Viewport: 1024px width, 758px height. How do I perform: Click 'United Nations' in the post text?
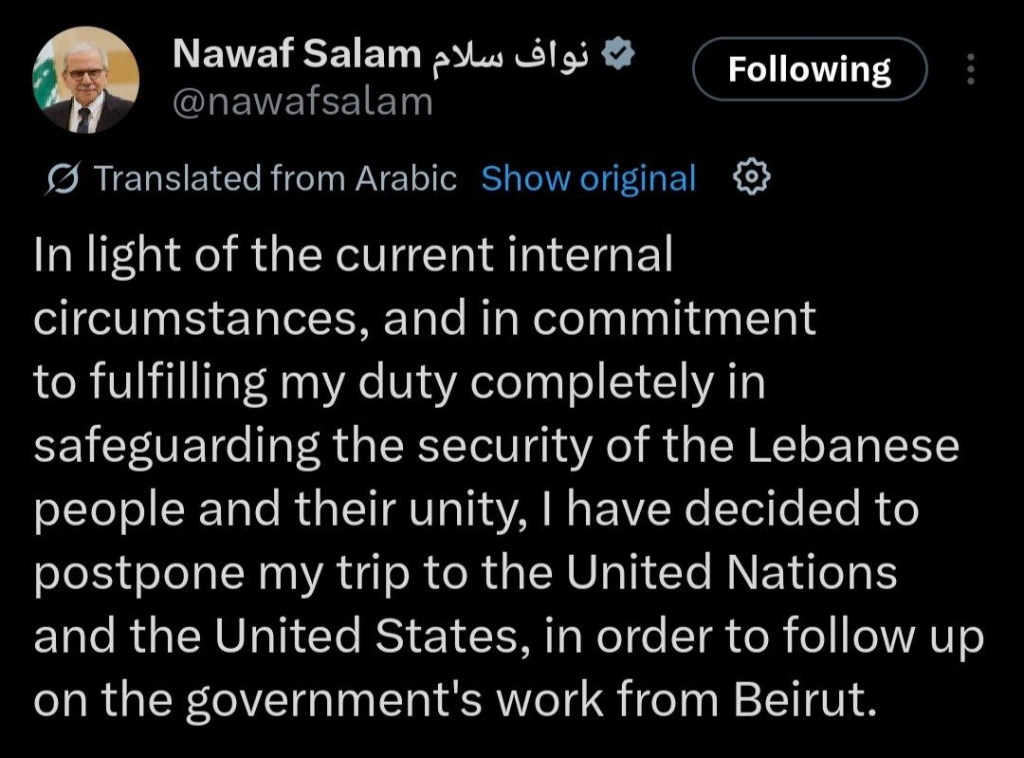tap(730, 573)
